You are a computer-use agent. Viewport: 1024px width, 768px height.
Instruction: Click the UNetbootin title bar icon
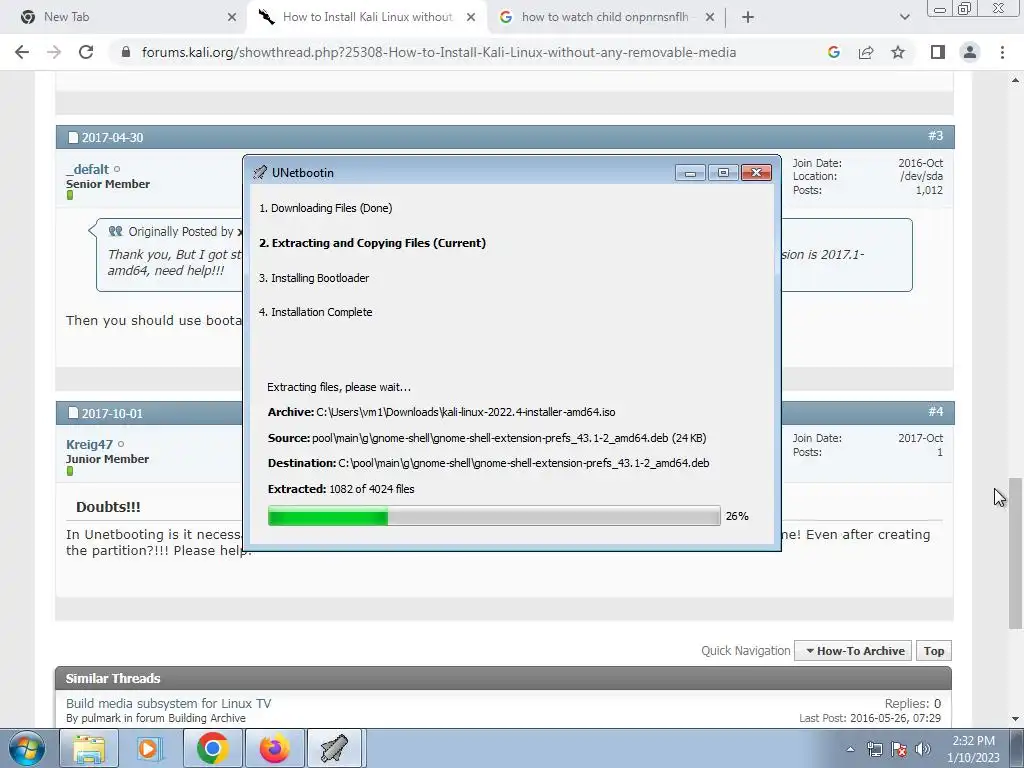coord(260,172)
